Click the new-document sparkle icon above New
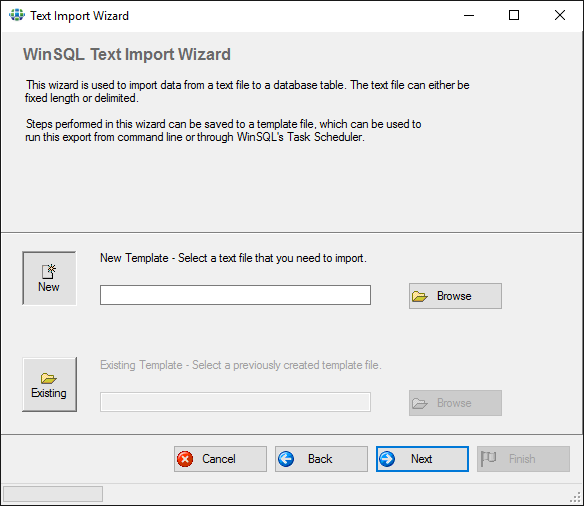Image resolution: width=584 pixels, height=506 pixels. (x=49, y=271)
